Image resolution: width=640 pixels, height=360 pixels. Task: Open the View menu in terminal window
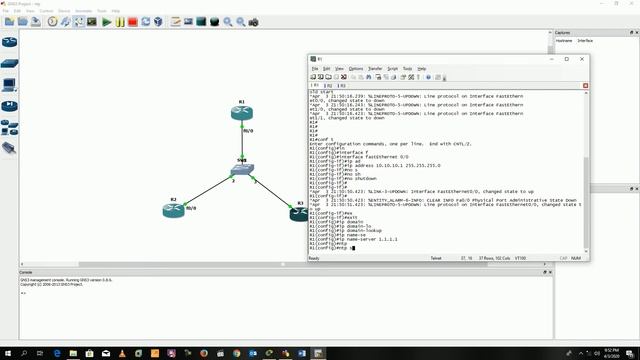tap(339, 69)
